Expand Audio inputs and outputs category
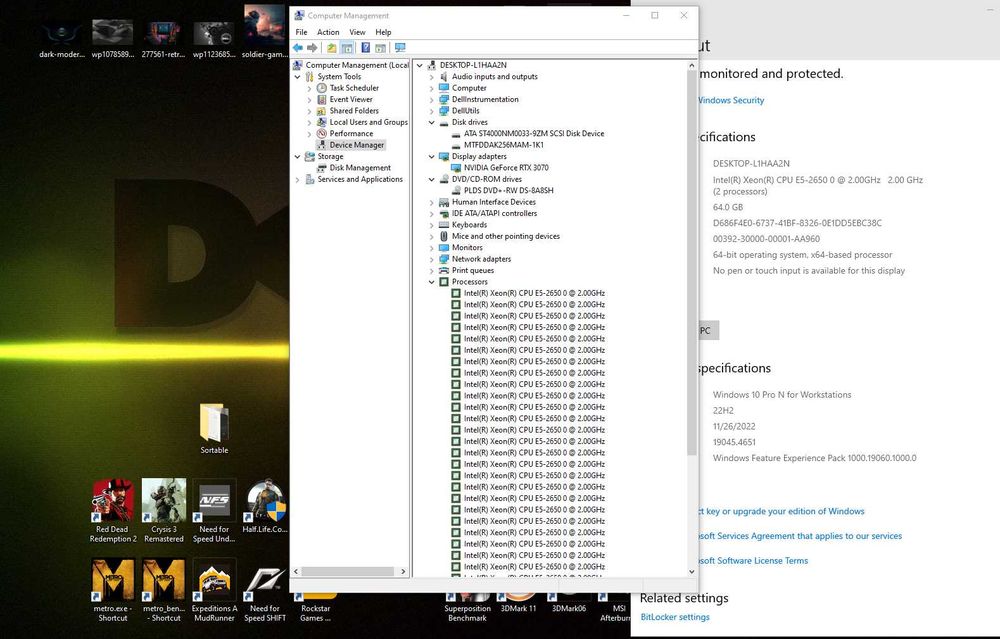This screenshot has height=639, width=1000. (432, 77)
